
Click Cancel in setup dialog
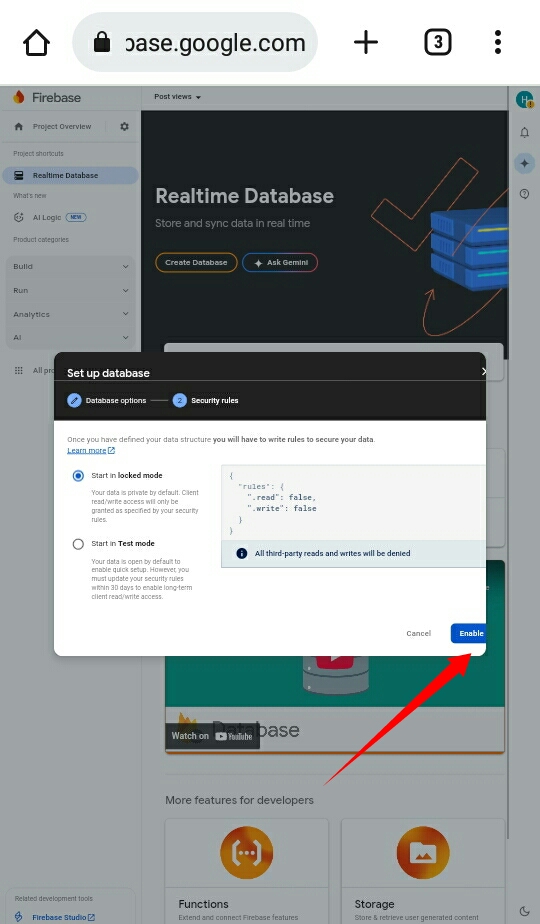(x=419, y=633)
